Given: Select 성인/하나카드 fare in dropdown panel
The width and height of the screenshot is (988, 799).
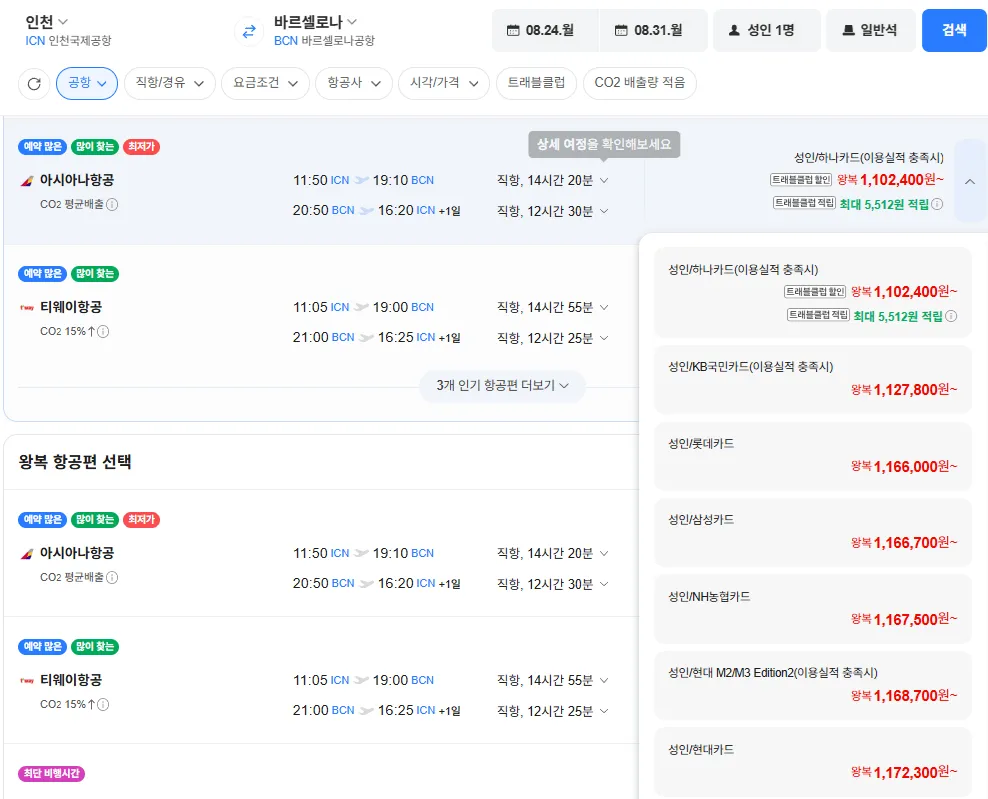Looking at the screenshot, I should pyautogui.click(x=813, y=293).
